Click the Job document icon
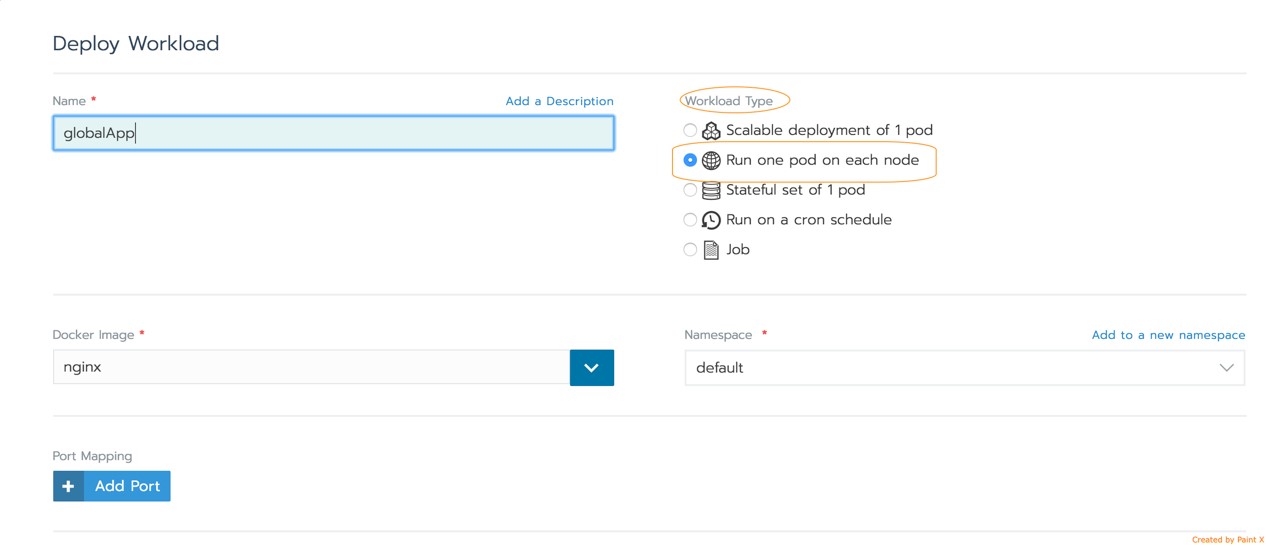Image resolution: width=1267 pixels, height=547 pixels. 711,250
